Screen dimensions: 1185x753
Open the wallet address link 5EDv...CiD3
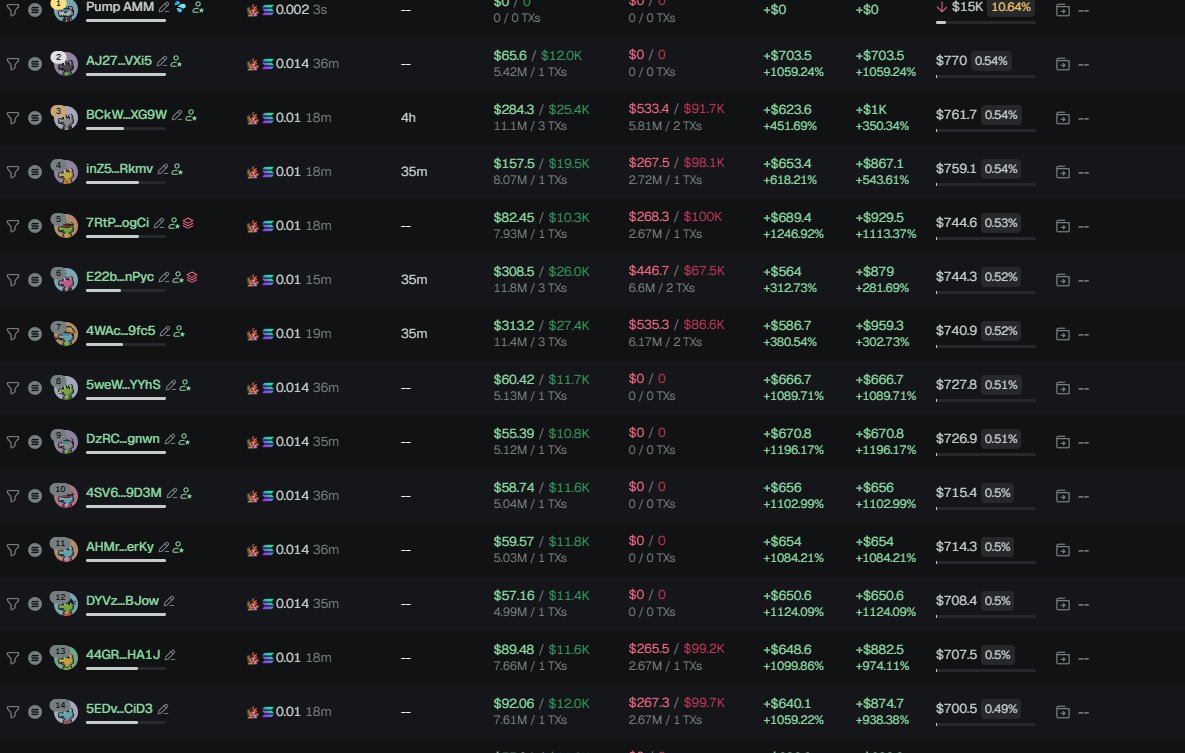[119, 709]
